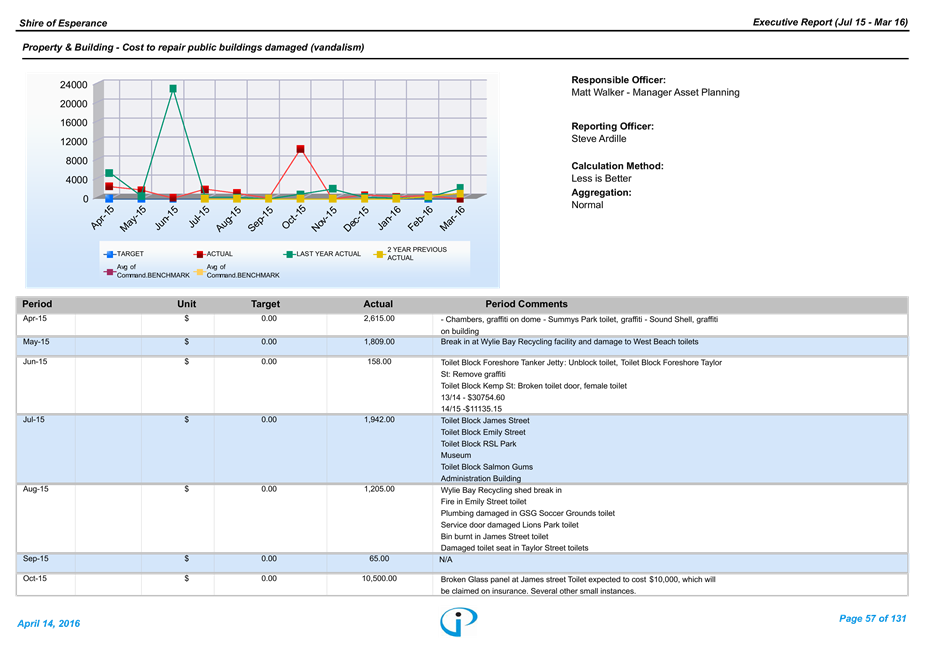928x657 pixels.
Task: Click the Jun-15 green peak data point
Action: 173,89
